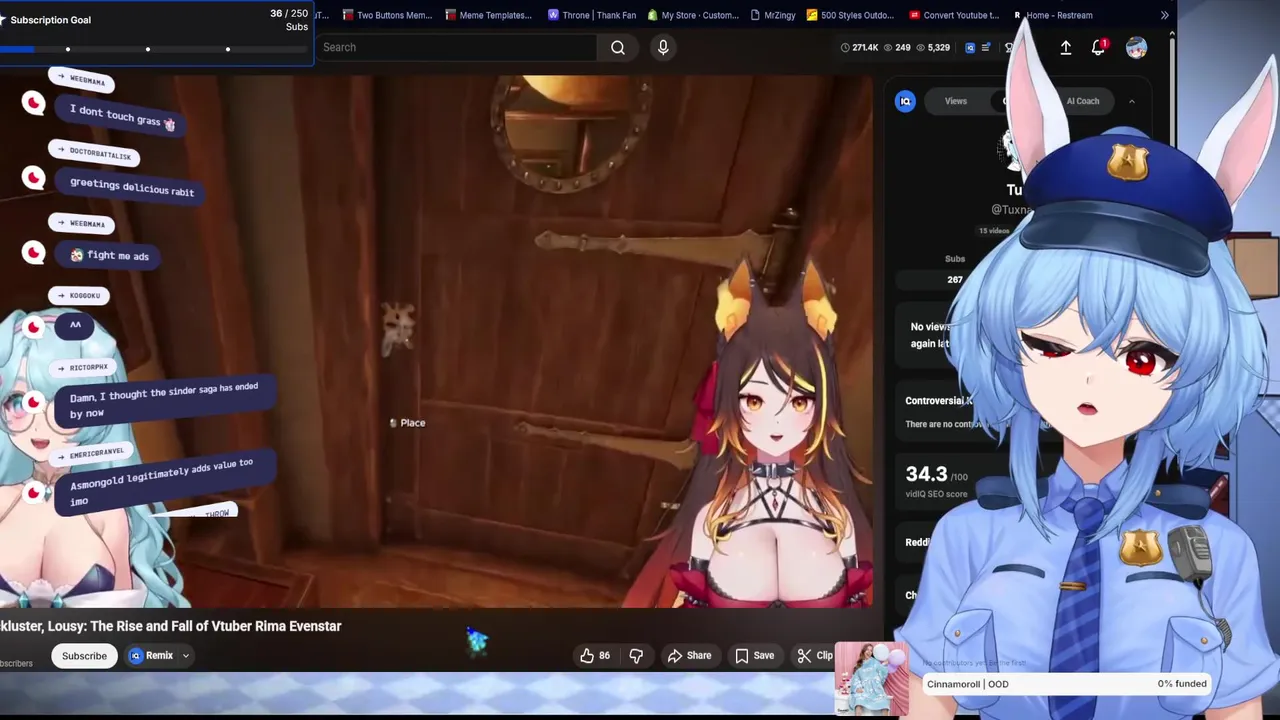Click the 271.4K clock stat
1280x720 pixels.
coord(859,47)
